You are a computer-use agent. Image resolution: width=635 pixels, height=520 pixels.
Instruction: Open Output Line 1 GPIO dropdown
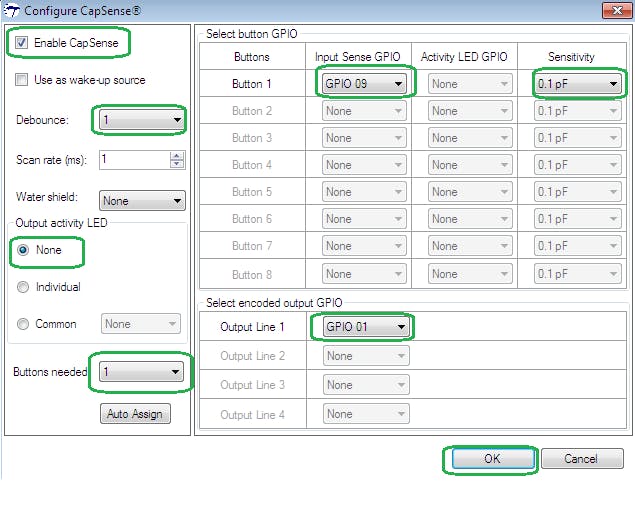point(366,326)
